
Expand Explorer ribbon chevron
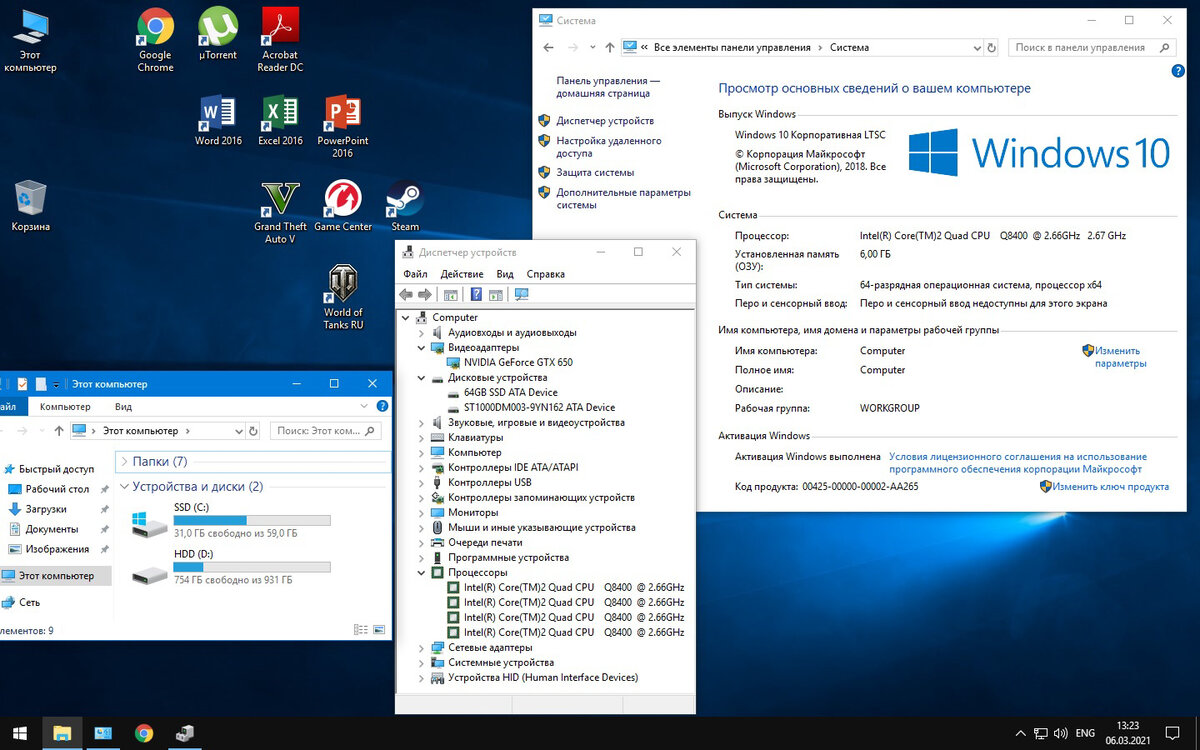pos(365,407)
